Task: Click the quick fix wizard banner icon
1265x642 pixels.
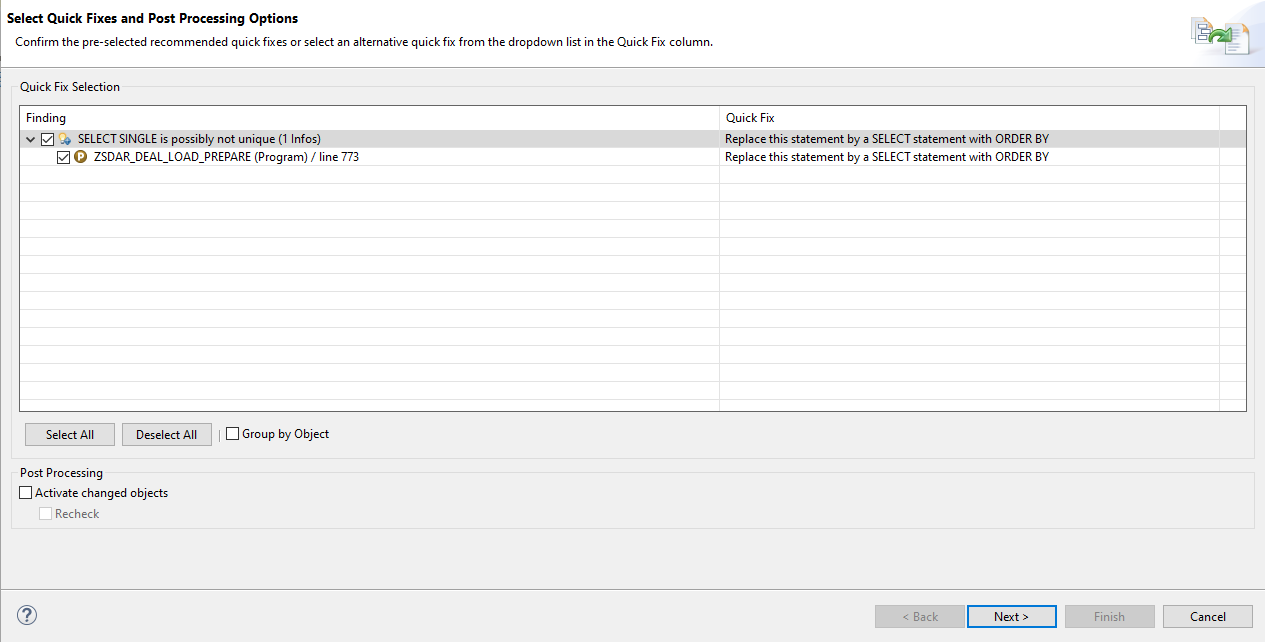Action: (1220, 36)
